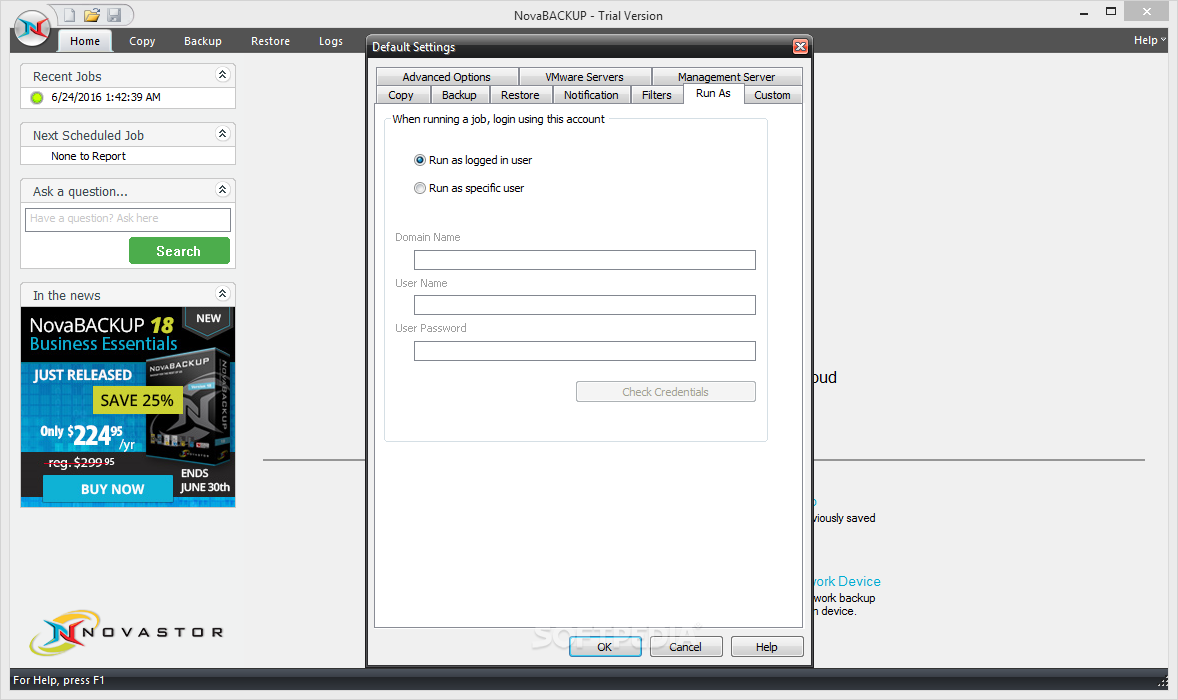Open the Help dropdown in the top right
The image size is (1178, 700).
1149,41
